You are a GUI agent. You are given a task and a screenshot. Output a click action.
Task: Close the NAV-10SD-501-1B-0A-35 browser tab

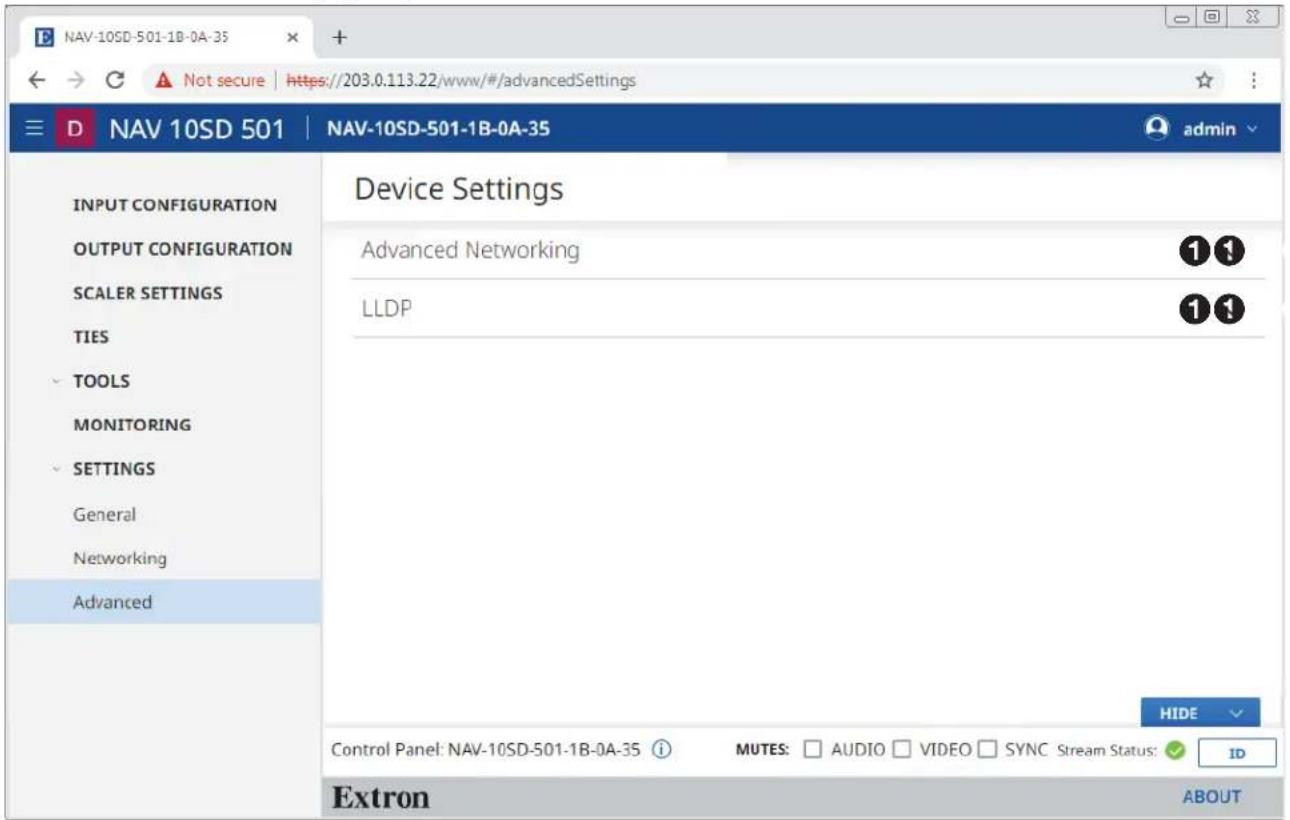click(292, 37)
